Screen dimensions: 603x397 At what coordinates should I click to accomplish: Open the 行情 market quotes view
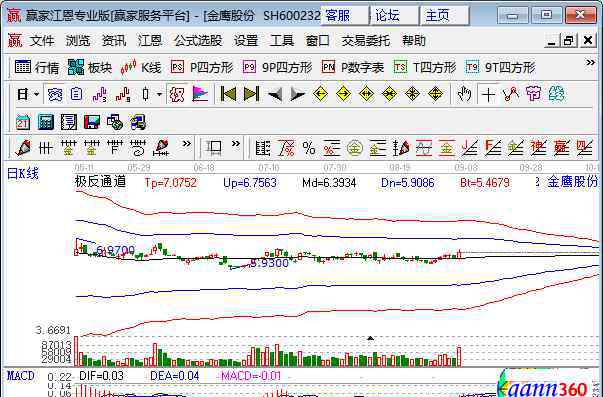pos(37,68)
